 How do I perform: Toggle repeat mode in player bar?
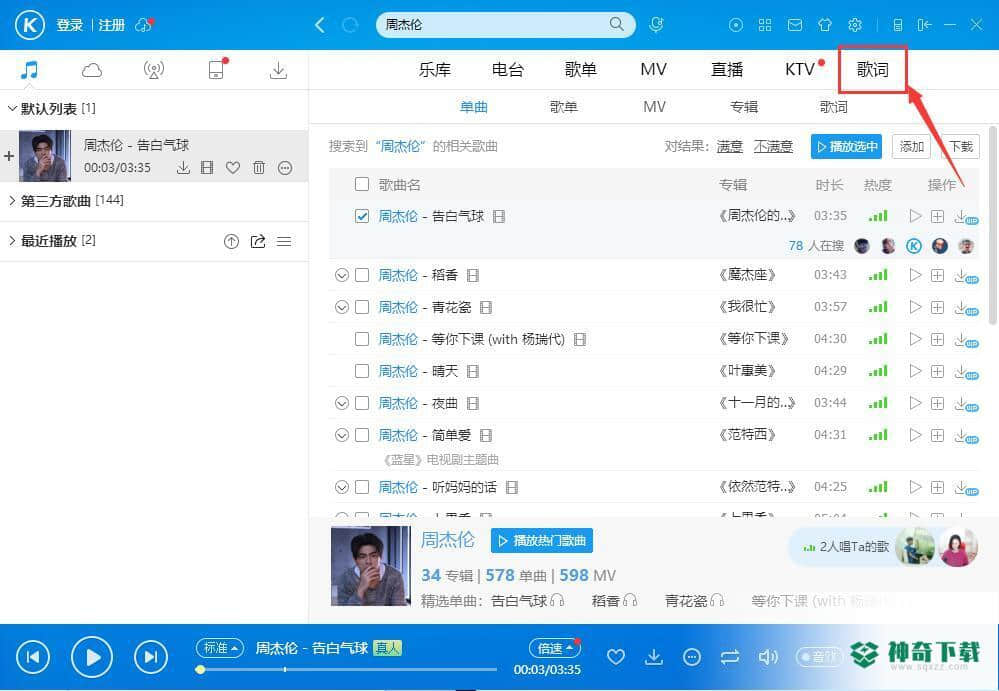point(729,656)
